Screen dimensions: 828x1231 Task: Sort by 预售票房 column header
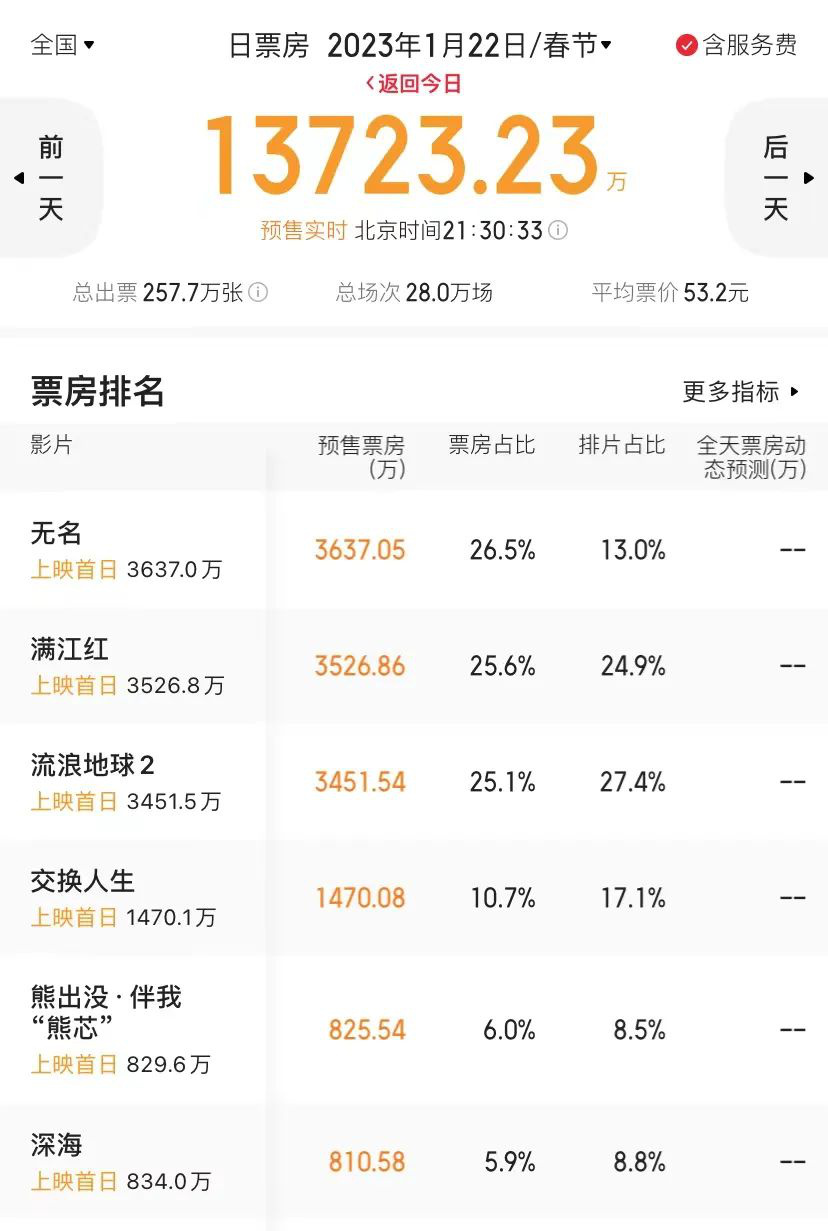(361, 457)
